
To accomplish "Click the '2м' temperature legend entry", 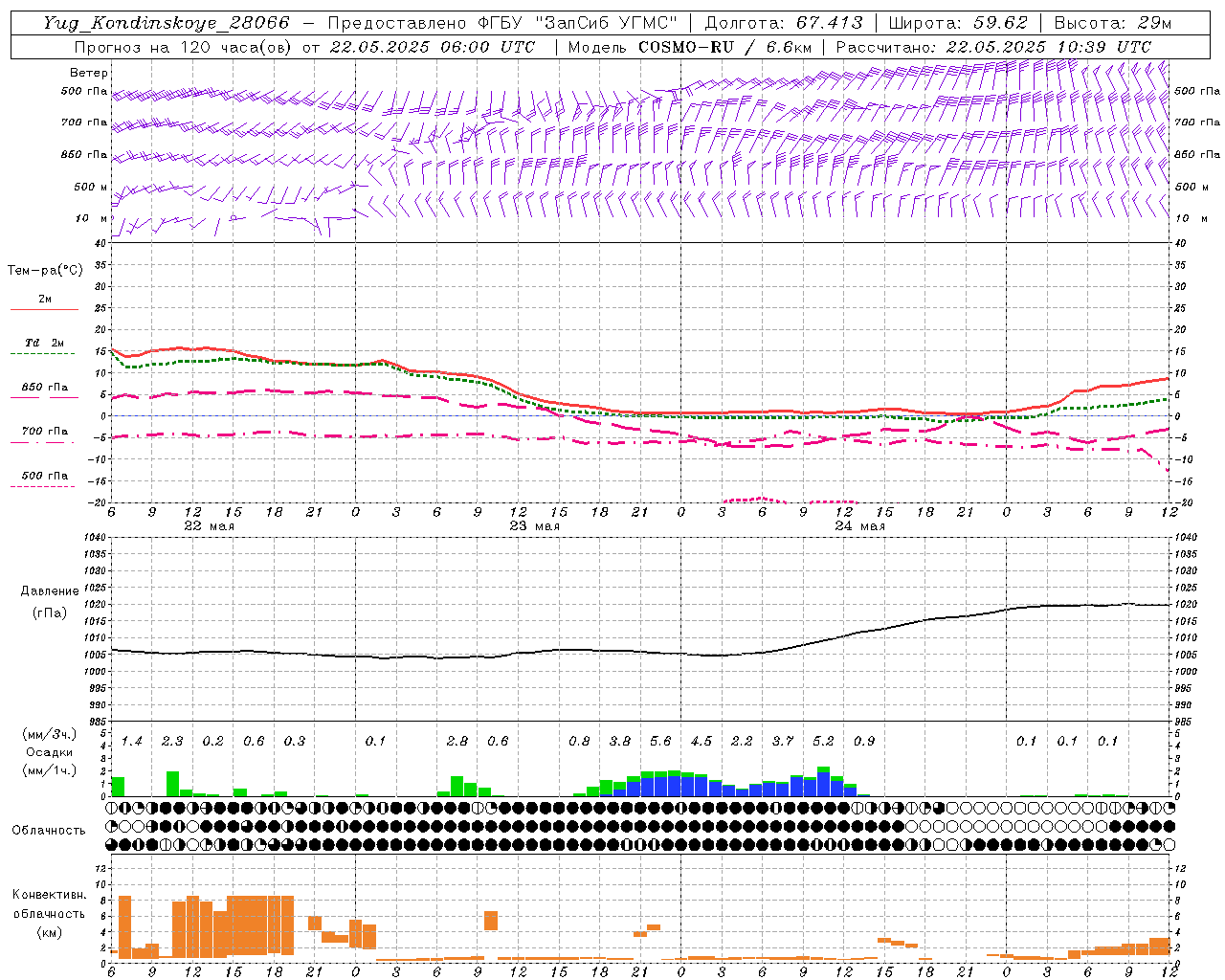I will click(45, 300).
